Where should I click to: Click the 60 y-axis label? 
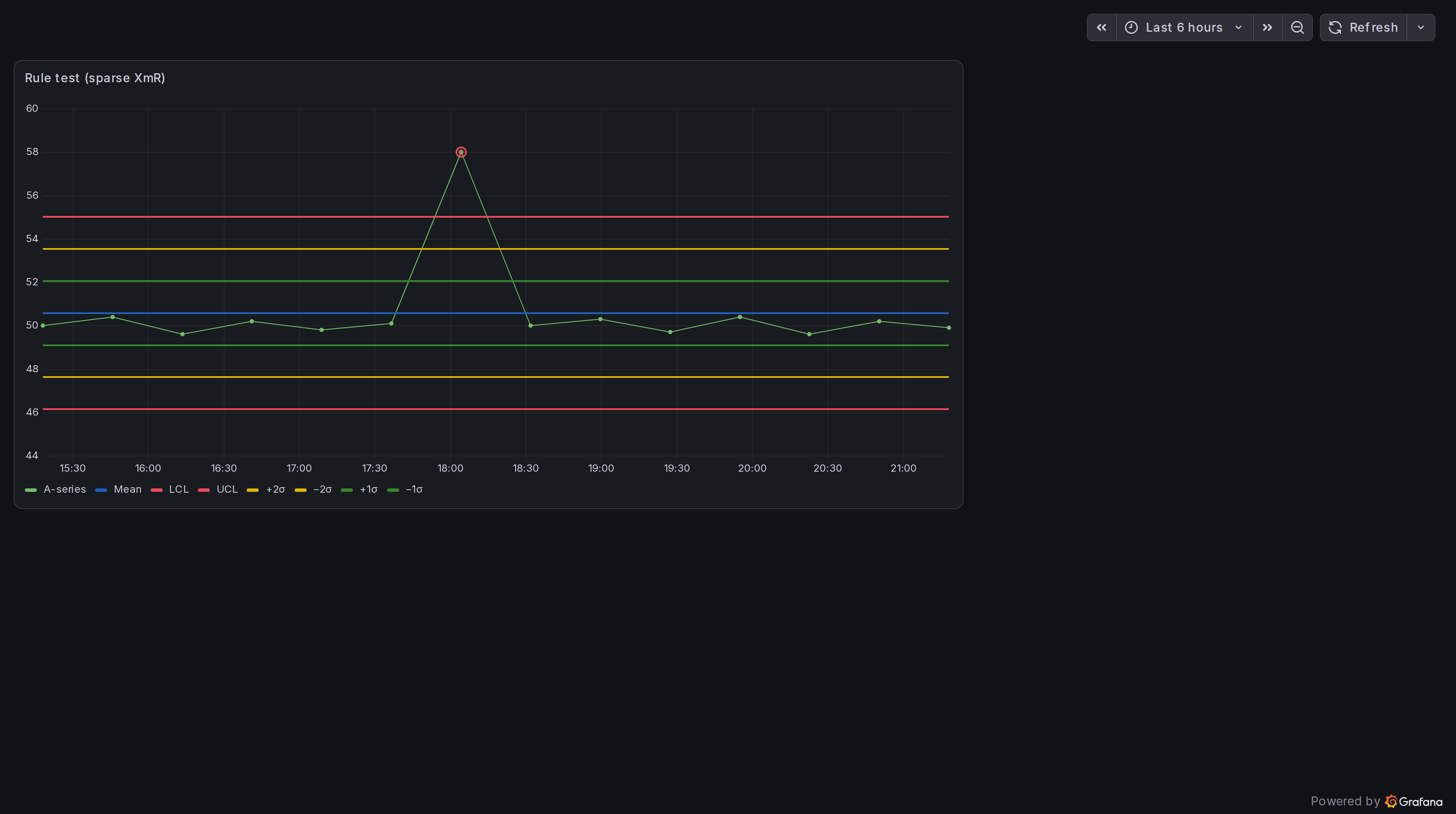pyautogui.click(x=32, y=108)
